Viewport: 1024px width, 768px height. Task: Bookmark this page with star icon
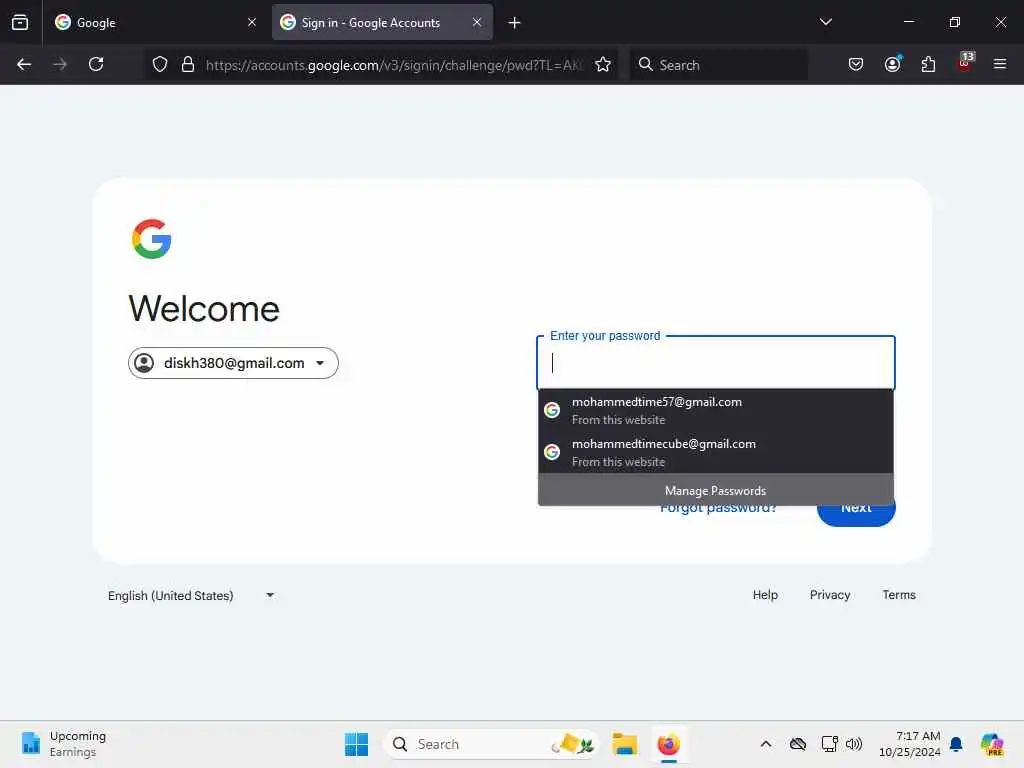tap(603, 64)
